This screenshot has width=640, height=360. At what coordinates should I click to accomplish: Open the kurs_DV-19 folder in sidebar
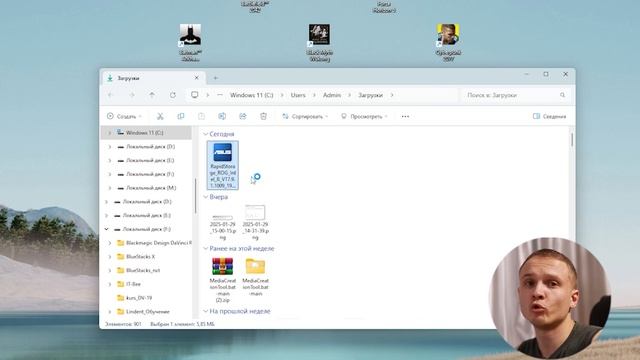tap(139, 298)
